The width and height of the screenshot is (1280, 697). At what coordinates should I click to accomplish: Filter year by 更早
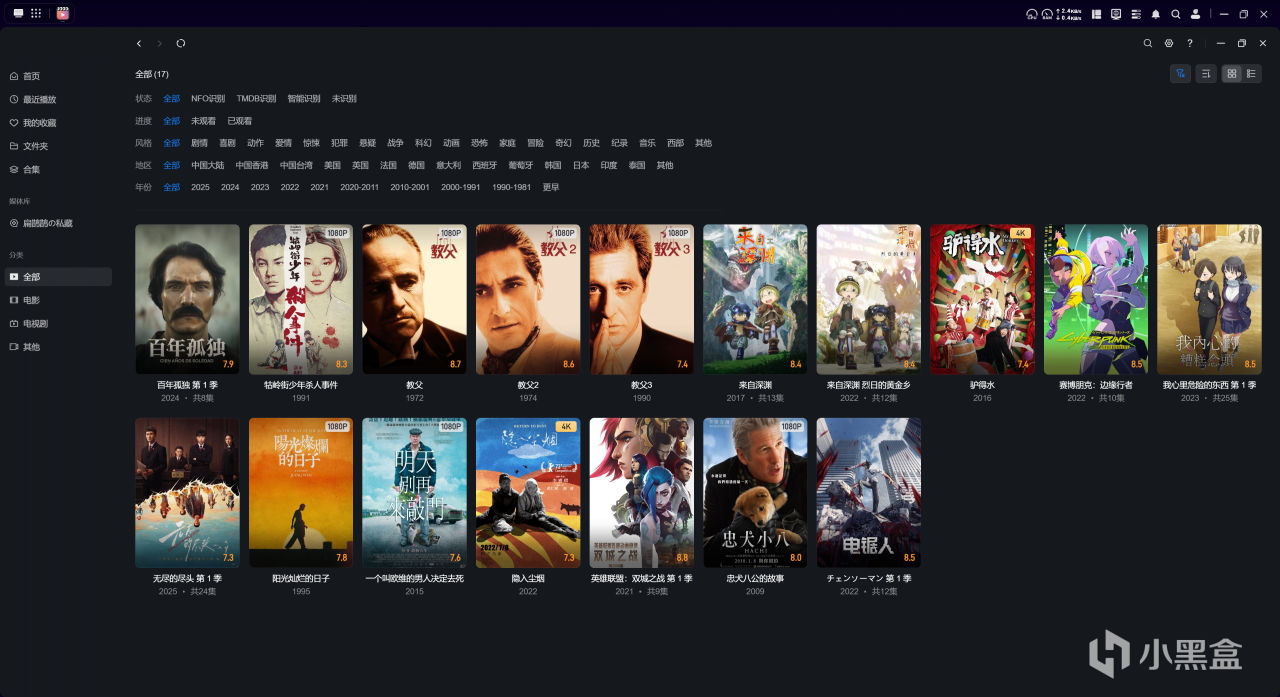tap(550, 187)
